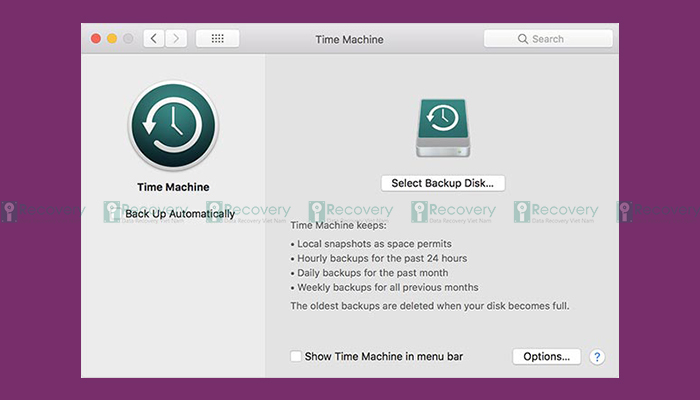
Task: Click the Time Machine window title
Action: pos(350,39)
